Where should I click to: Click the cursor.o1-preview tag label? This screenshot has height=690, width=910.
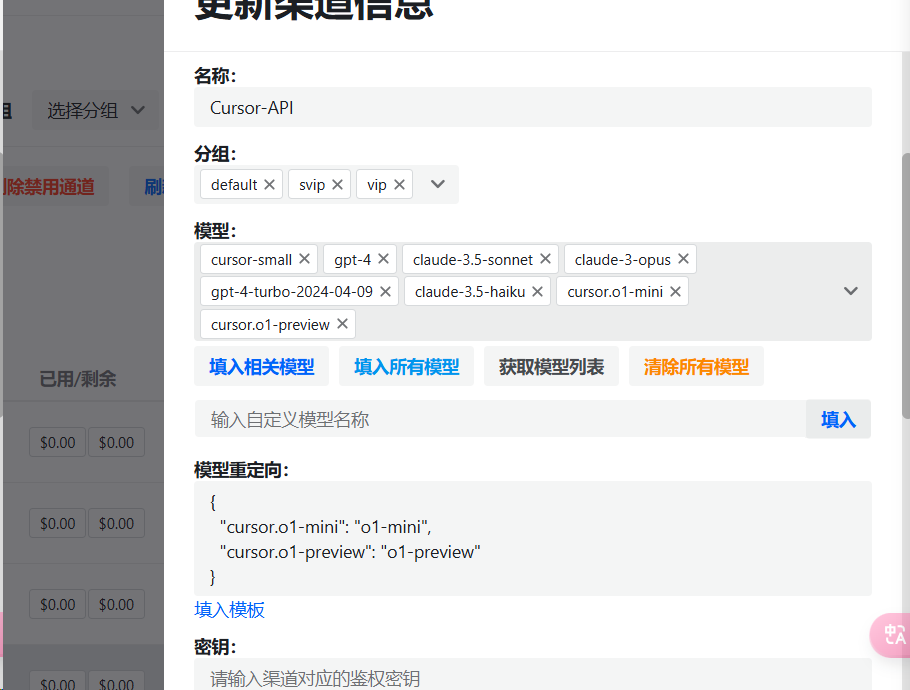pos(270,324)
